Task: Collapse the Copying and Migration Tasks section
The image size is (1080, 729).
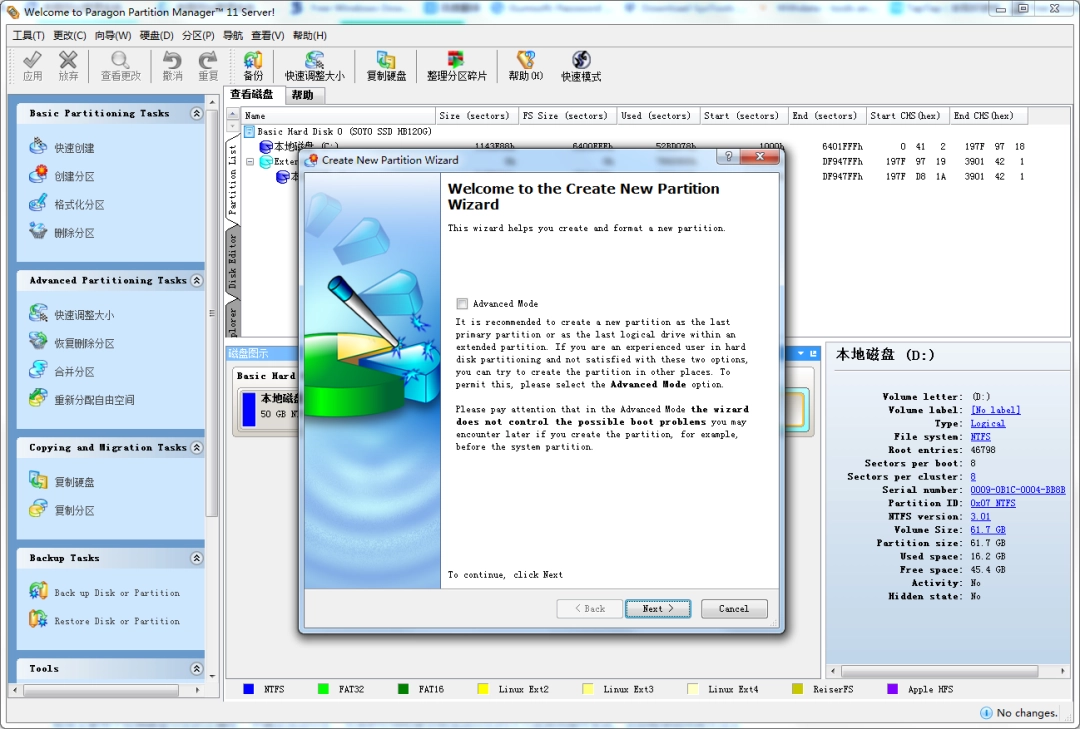Action: click(196, 448)
